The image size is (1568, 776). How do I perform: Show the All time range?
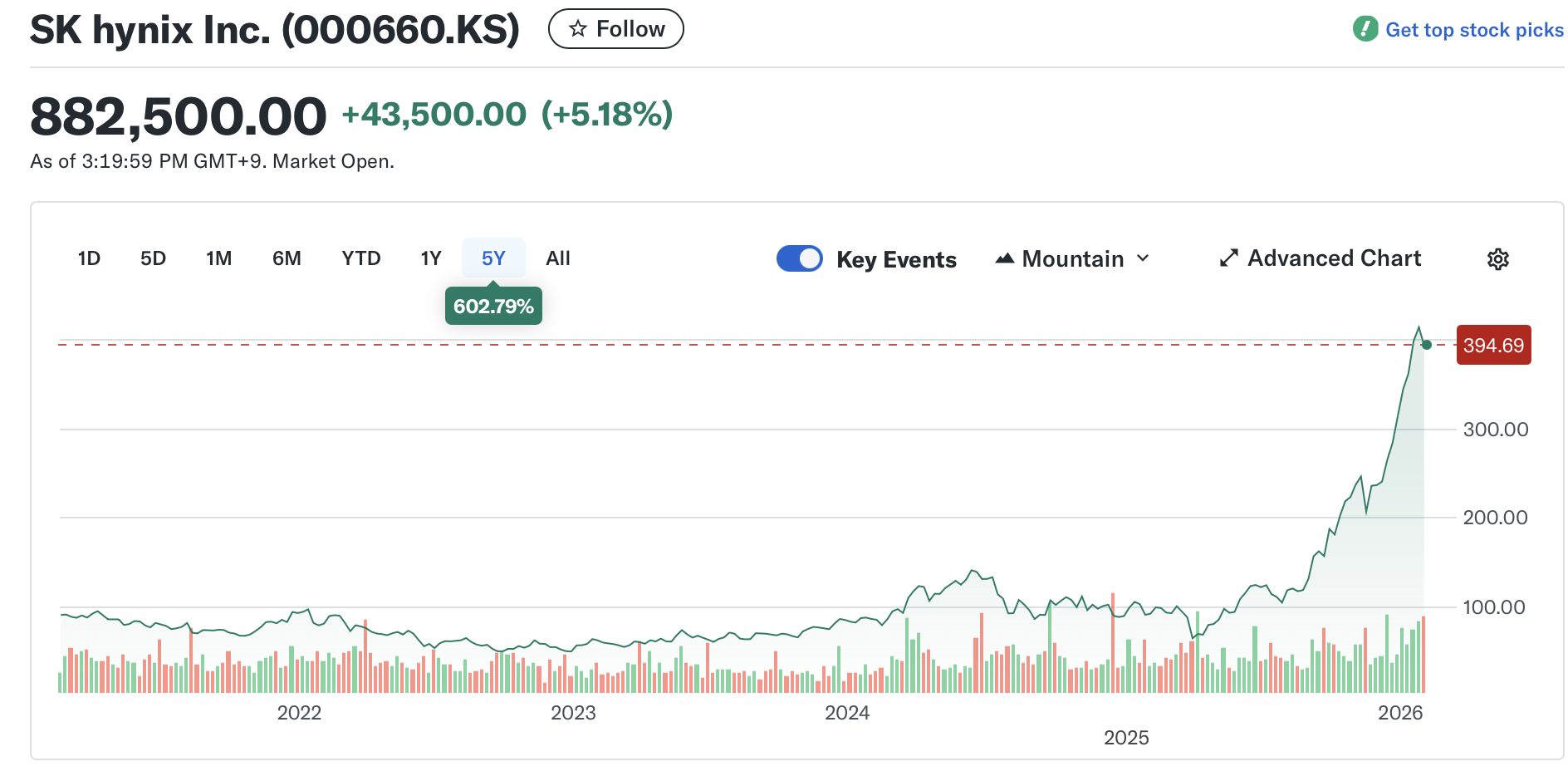coord(558,258)
